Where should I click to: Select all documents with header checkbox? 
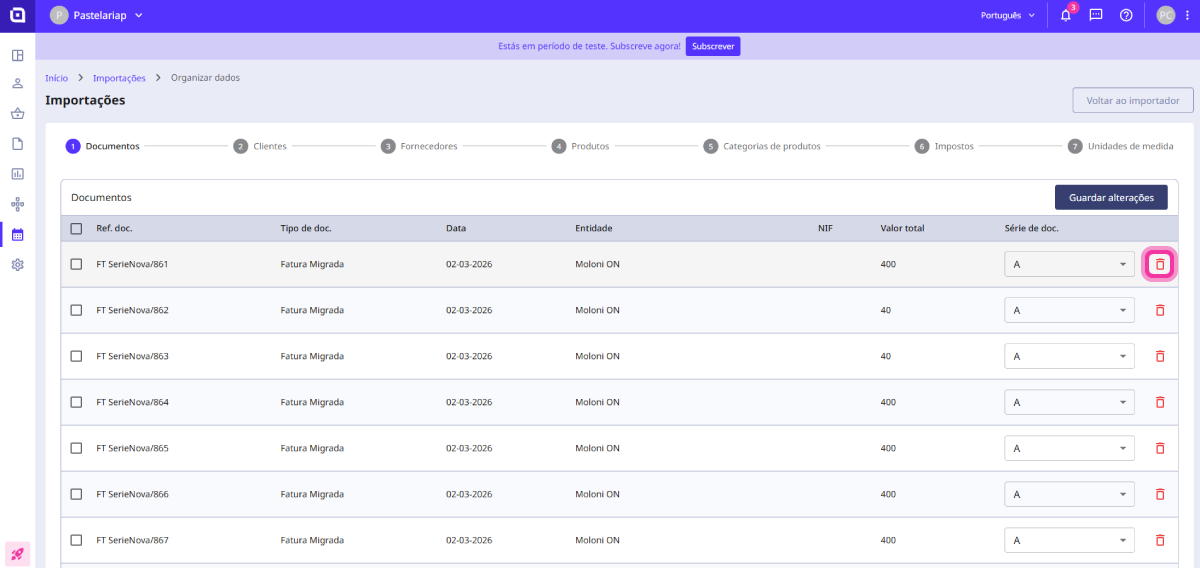click(77, 229)
